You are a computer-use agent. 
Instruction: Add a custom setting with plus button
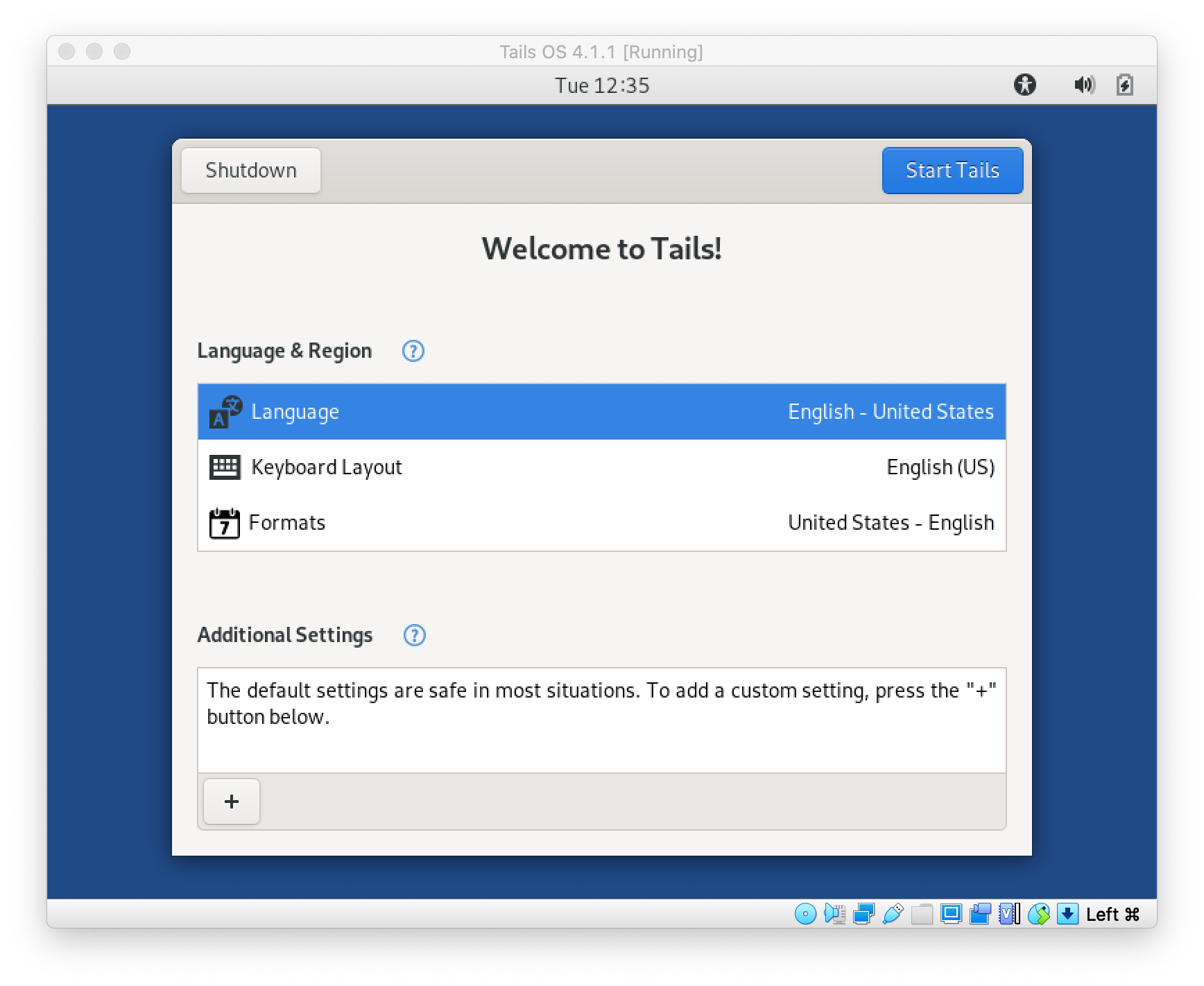232,802
